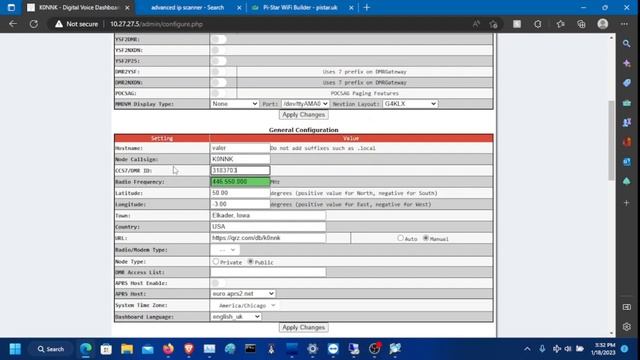The height and width of the screenshot is (360, 640).
Task: Open the MMDVM Display Type dropdown
Action: point(235,104)
